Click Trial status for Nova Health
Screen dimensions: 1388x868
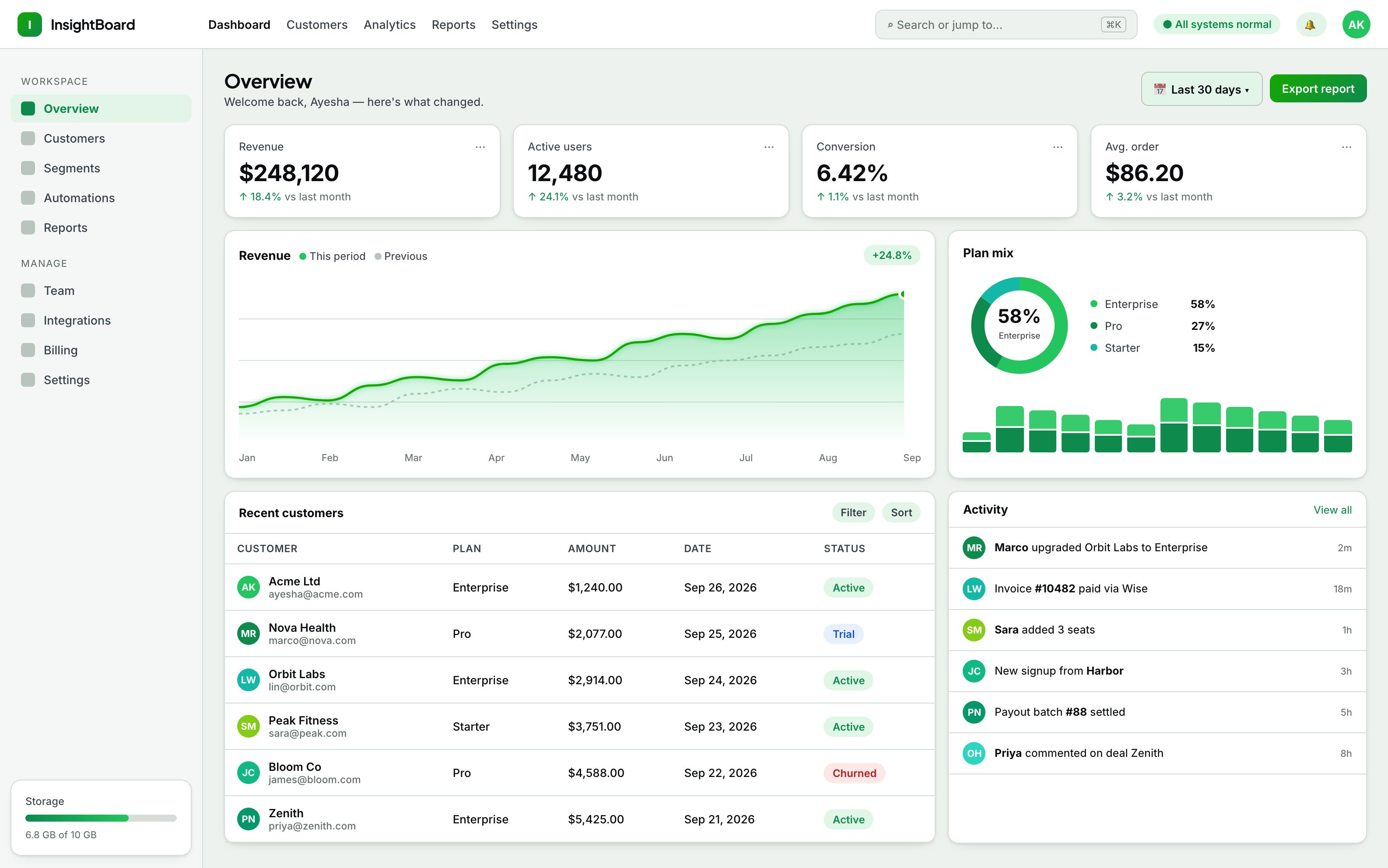pyautogui.click(x=843, y=634)
